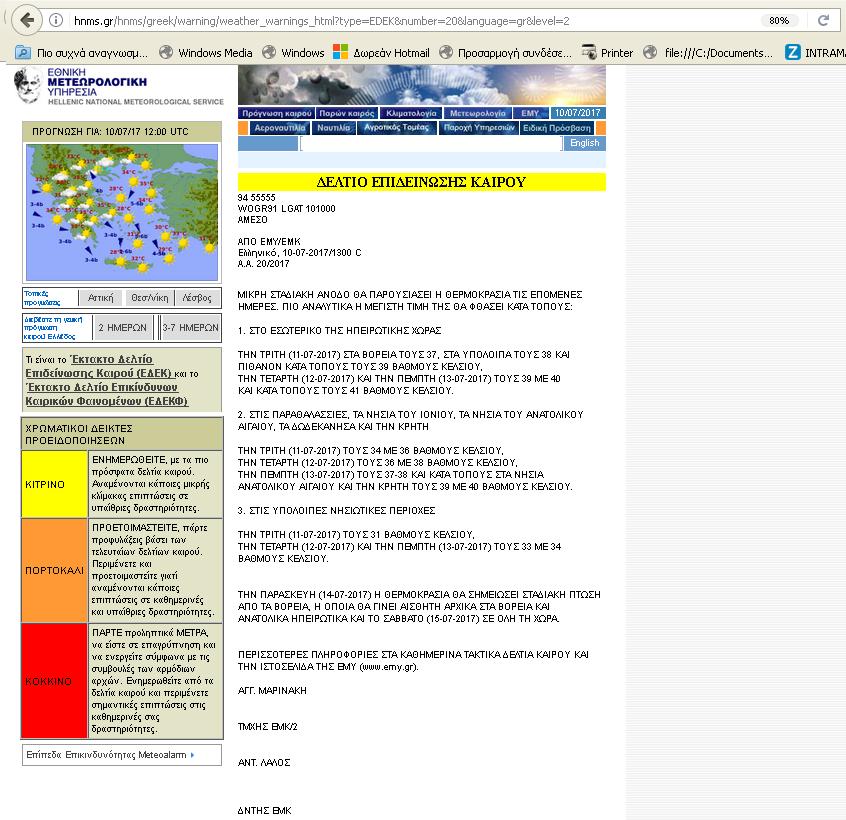Open the 'Προσαρμογή συνδέσε...' bookmark
The height and width of the screenshot is (820, 846).
pyautogui.click(x=506, y=53)
